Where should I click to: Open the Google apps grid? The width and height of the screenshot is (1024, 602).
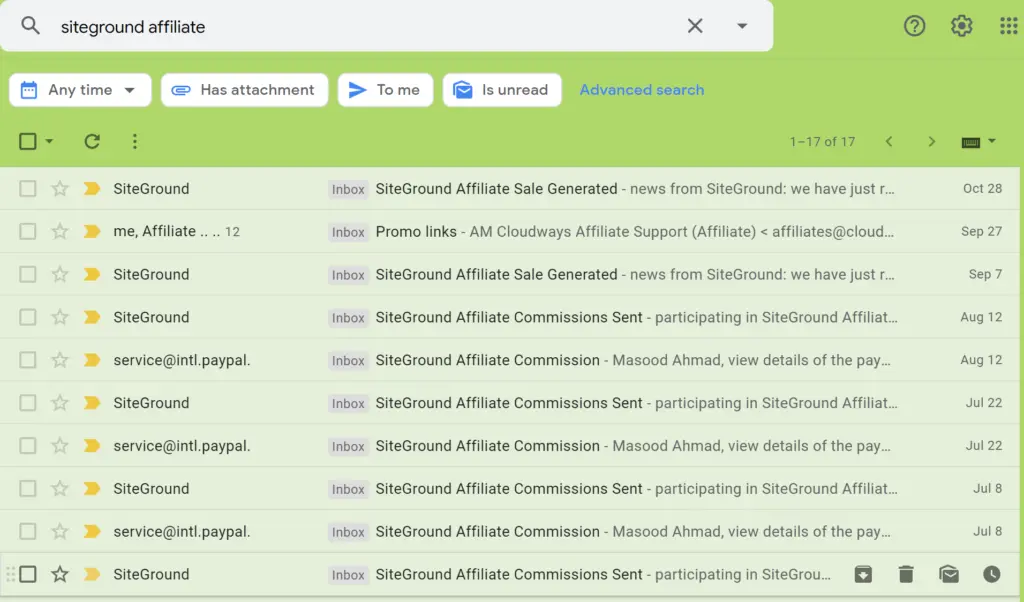click(1008, 26)
